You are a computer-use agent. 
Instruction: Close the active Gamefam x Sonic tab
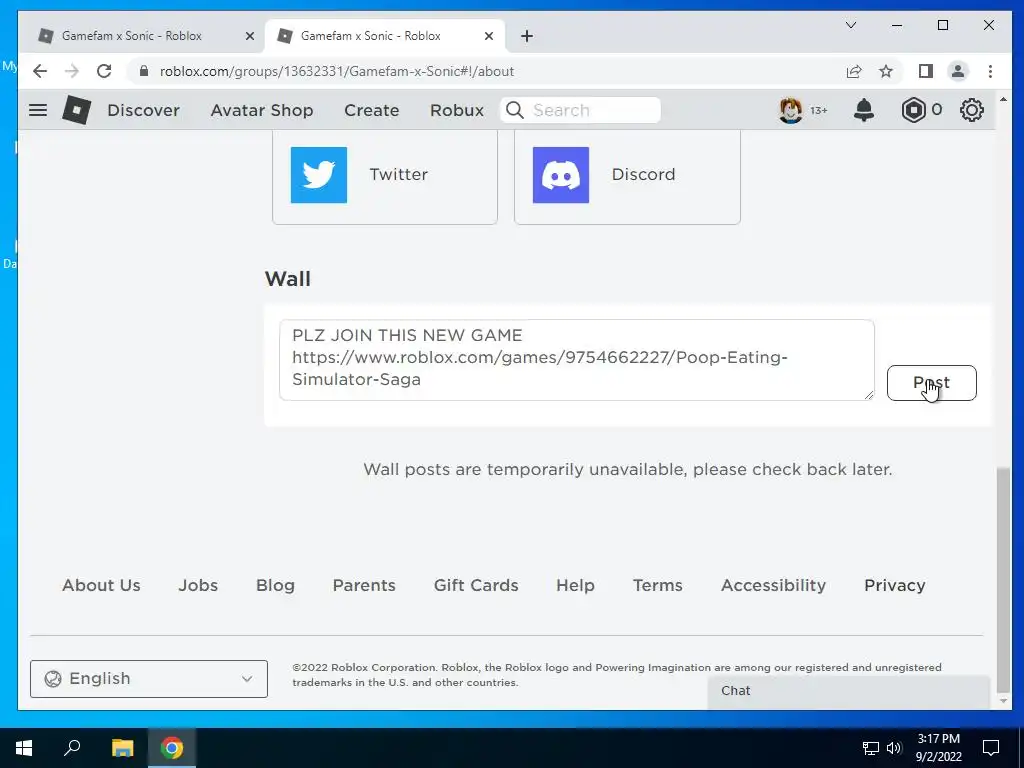click(x=488, y=36)
